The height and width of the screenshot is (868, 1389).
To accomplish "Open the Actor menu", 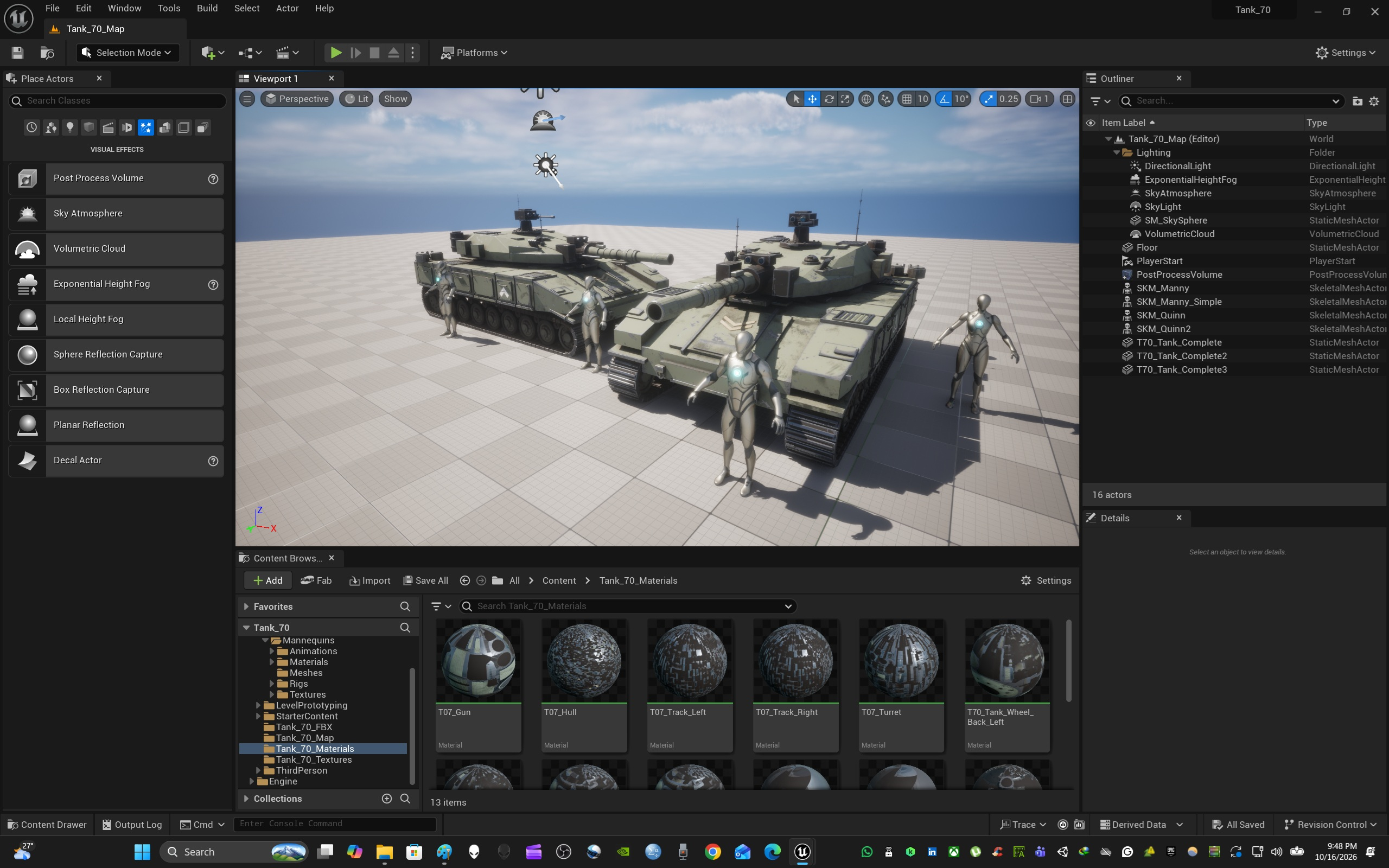I will click(287, 8).
